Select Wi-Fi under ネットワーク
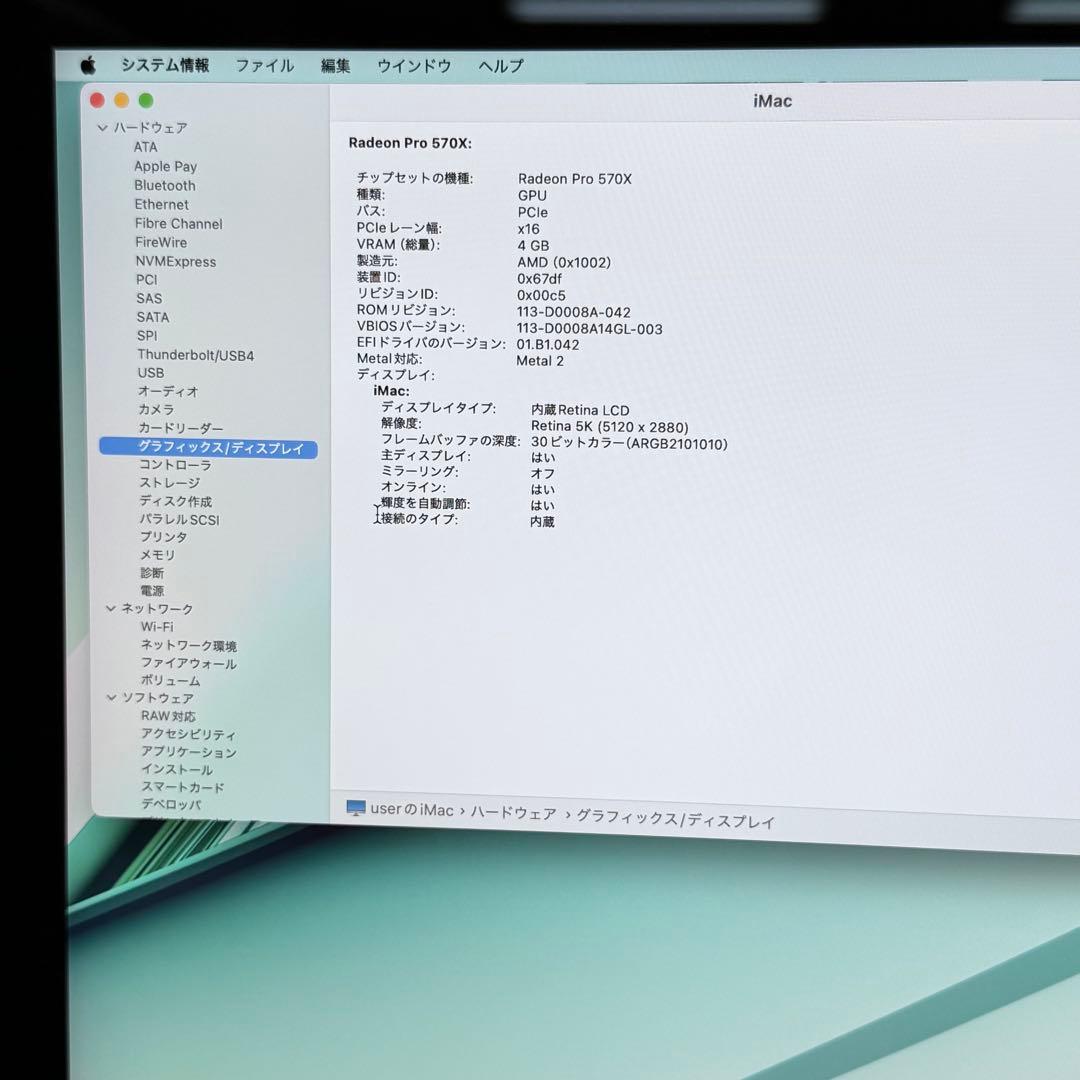This screenshot has height=1080, width=1080. point(157,627)
